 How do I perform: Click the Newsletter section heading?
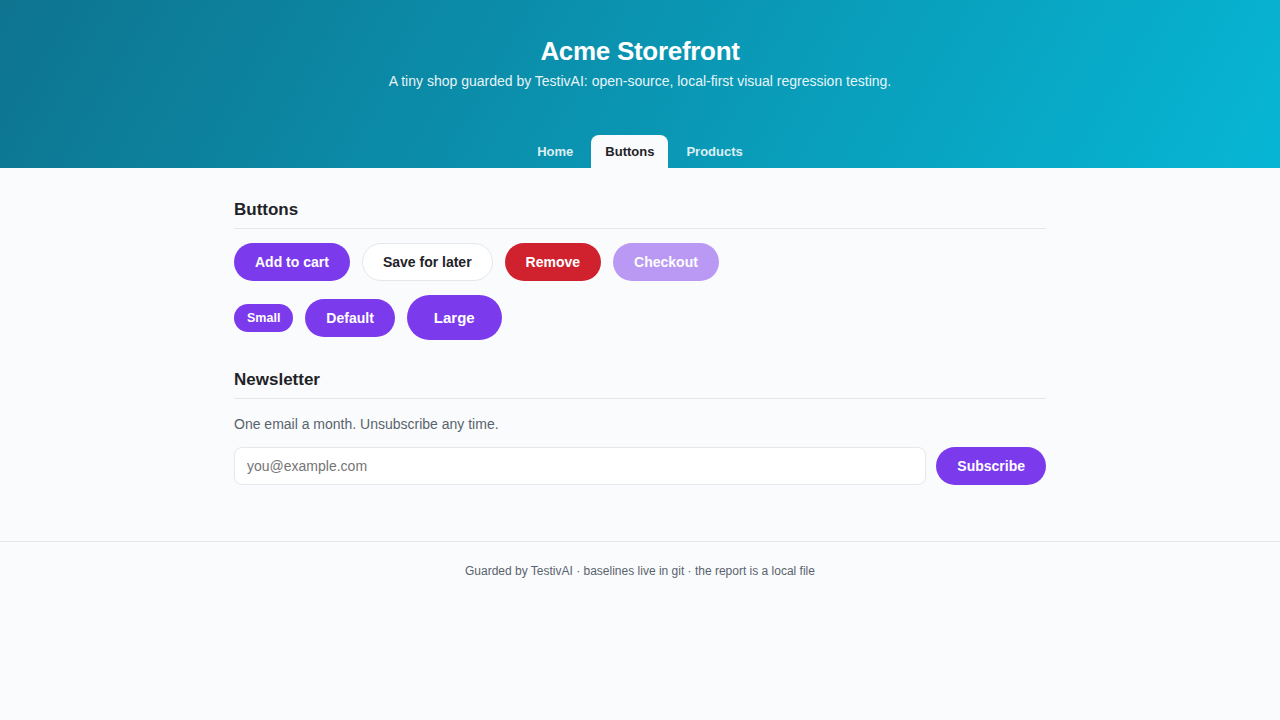tap(277, 380)
